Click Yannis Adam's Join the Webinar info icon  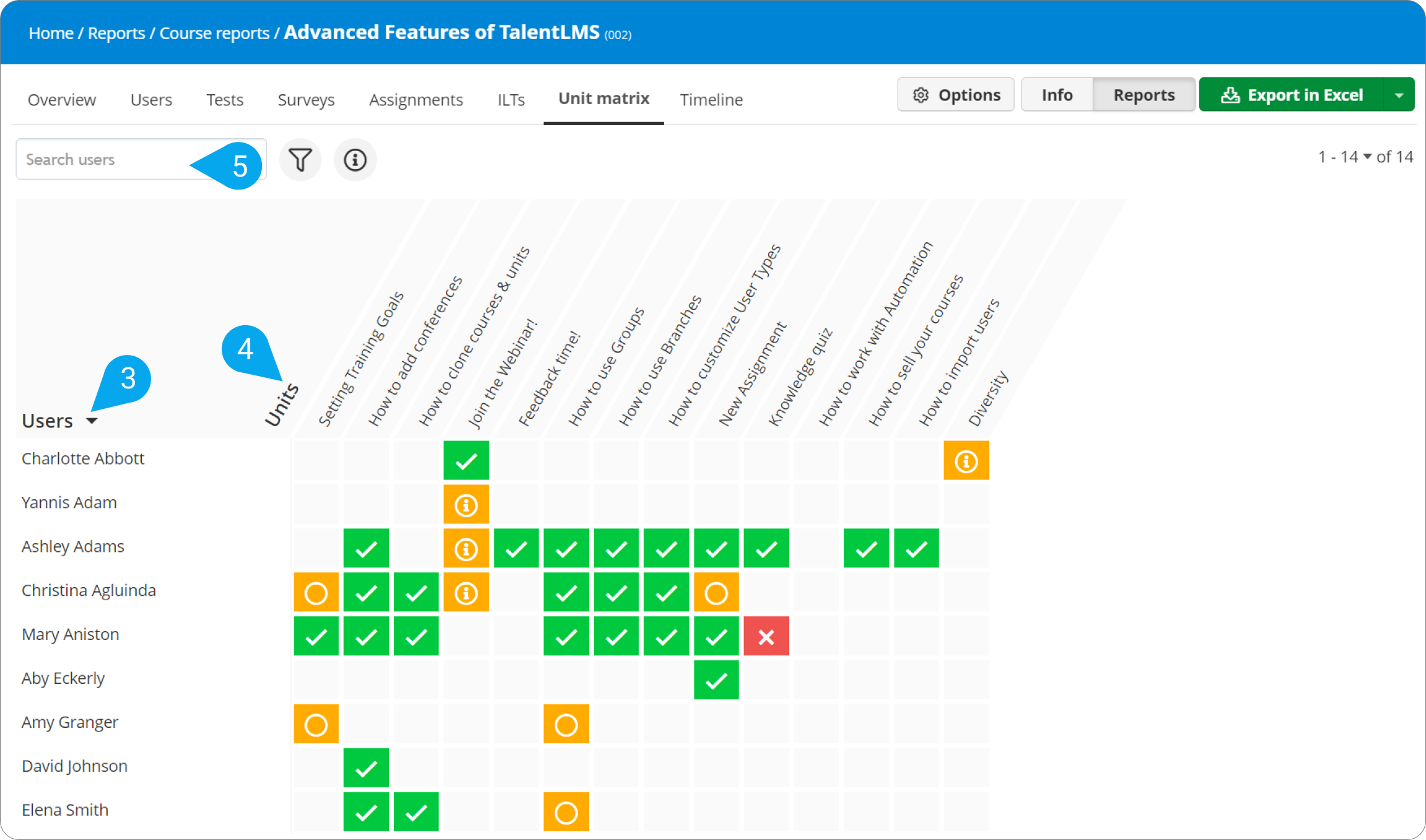(x=466, y=504)
